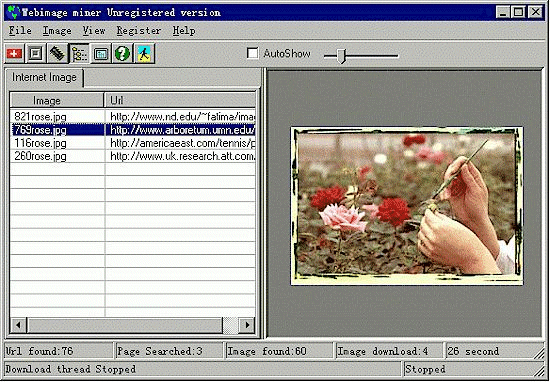Open help with green question mark icon

[122, 54]
